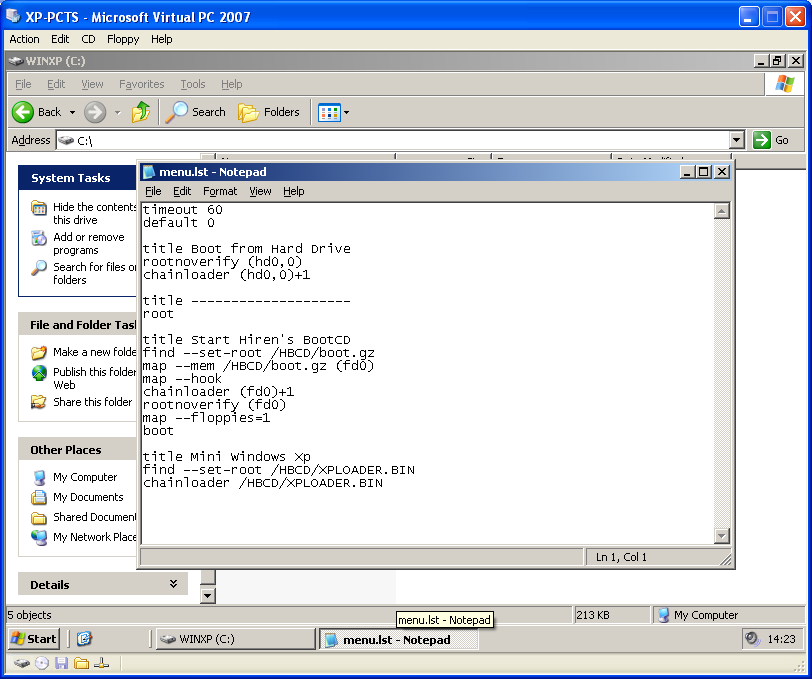Open Virtual PC Edit menu
812x679 pixels.
coord(60,39)
